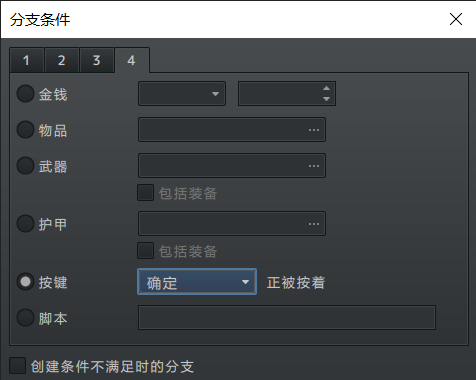Decrease 金钱 value with down arrow
476x380 pixels.
(327, 99)
